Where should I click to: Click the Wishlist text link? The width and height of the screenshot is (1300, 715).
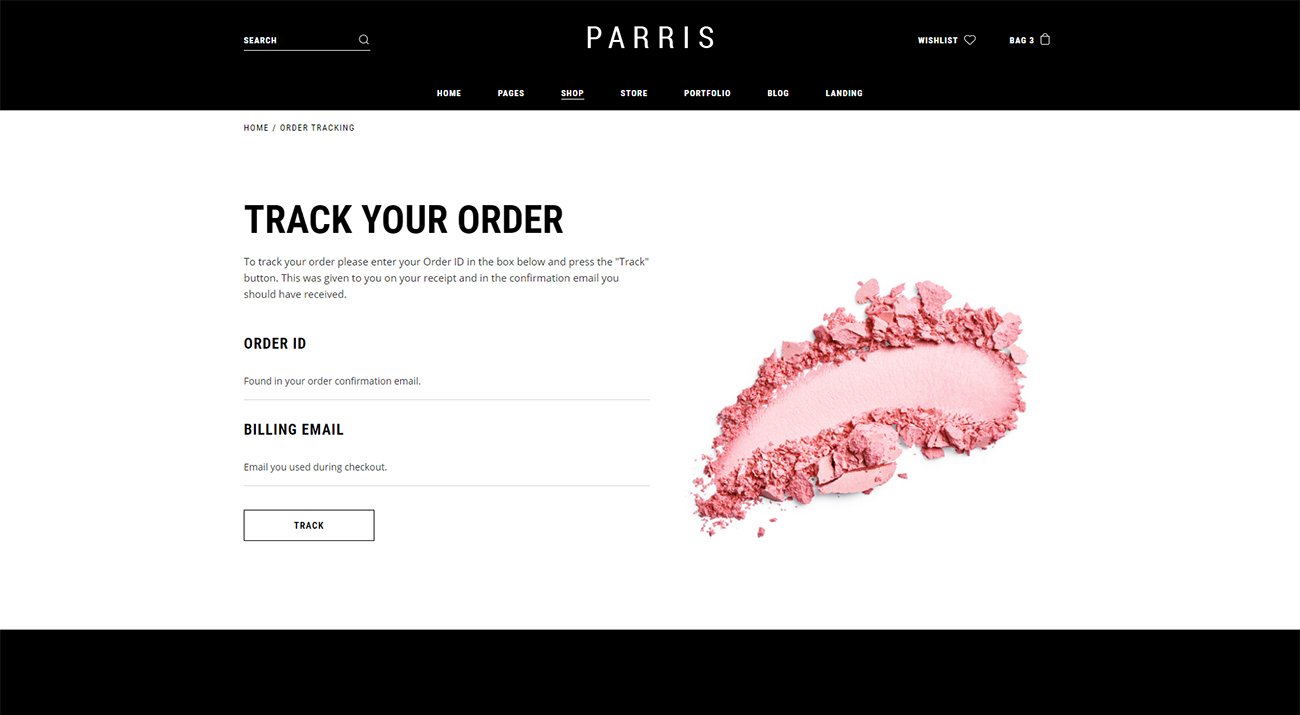pyautogui.click(x=938, y=40)
